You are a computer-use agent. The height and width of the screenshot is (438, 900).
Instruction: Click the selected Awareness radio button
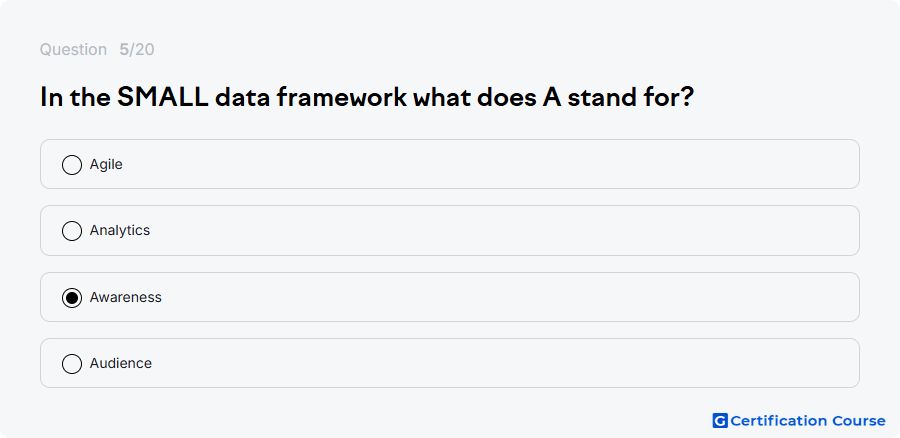pos(72,298)
